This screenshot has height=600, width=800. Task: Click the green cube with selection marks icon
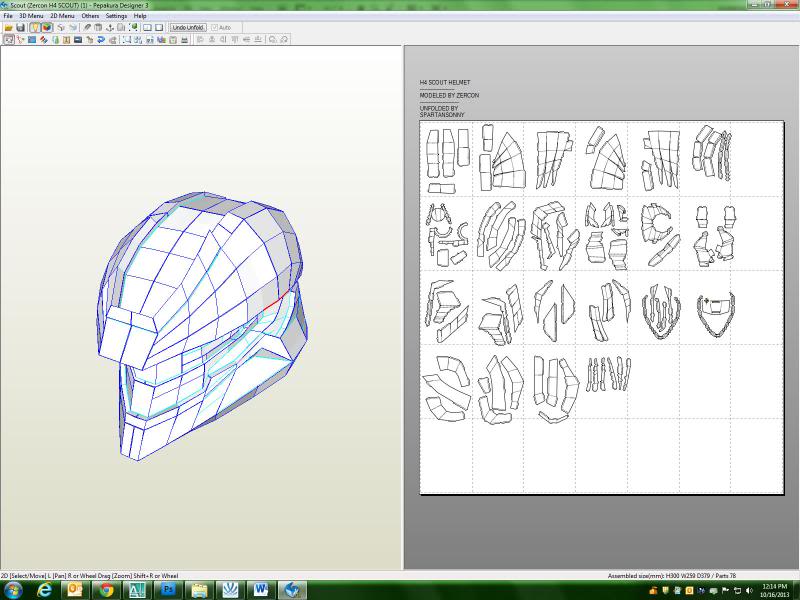point(134,28)
